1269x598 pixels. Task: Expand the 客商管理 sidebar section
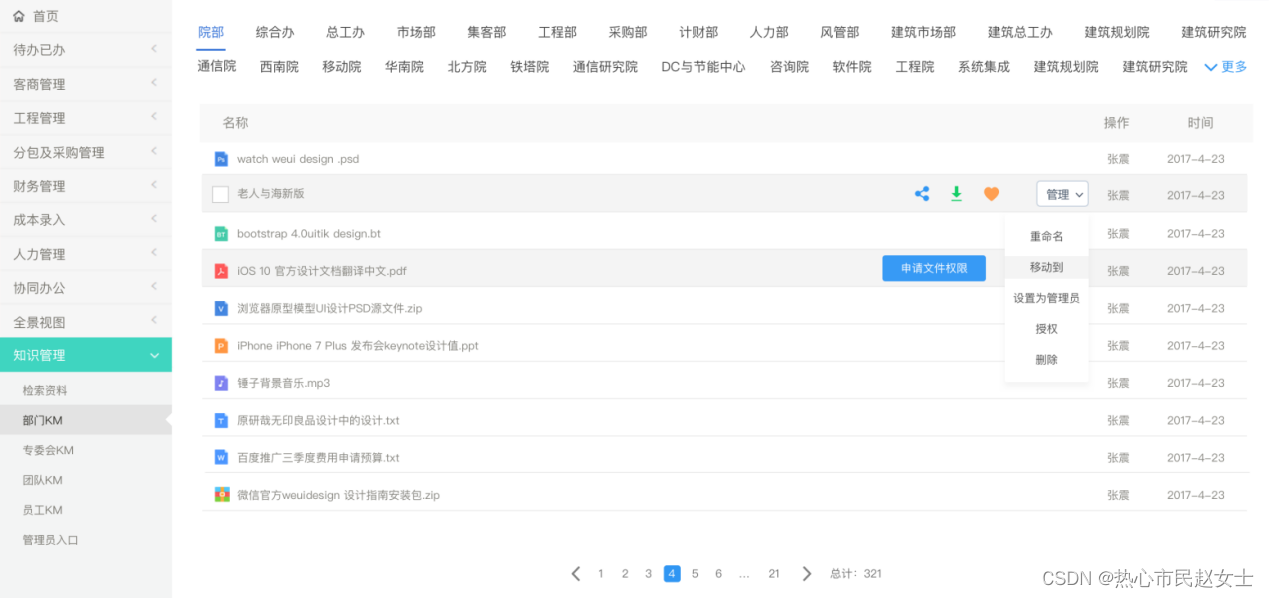[x=86, y=84]
